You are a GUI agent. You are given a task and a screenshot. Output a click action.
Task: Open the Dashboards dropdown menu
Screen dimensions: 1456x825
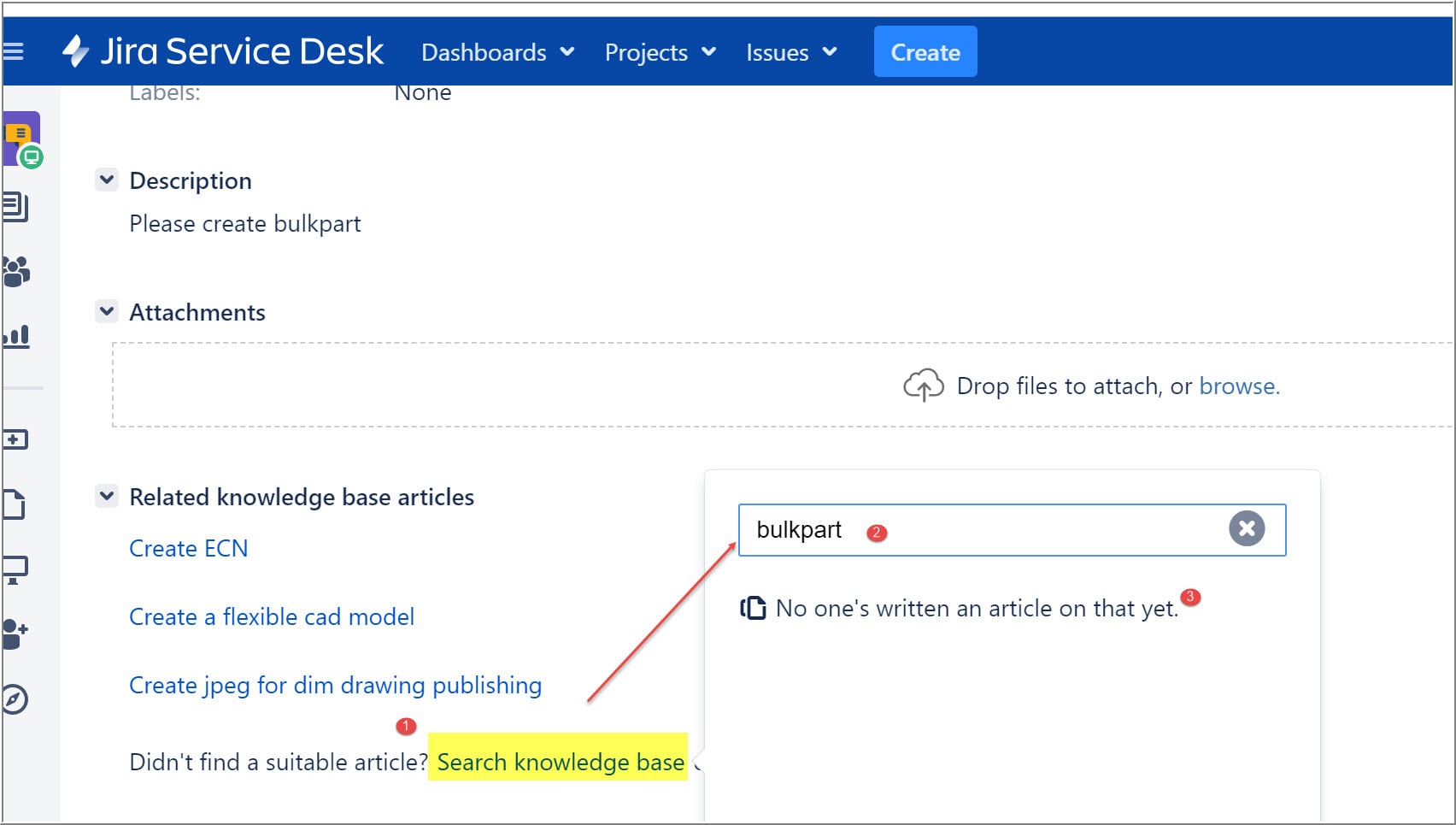point(497,52)
